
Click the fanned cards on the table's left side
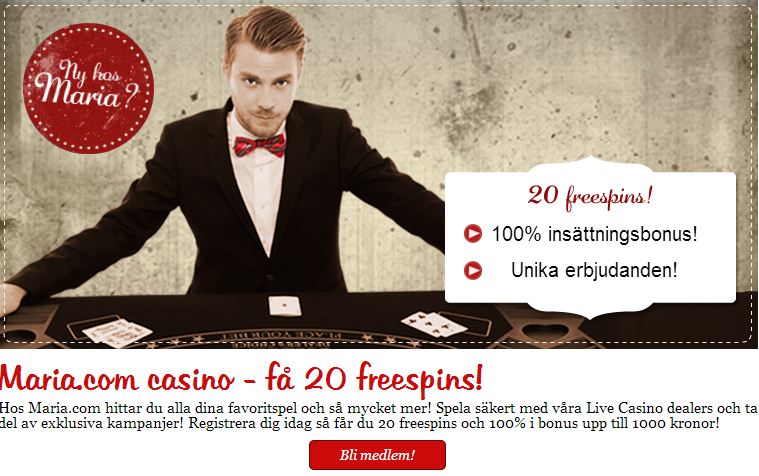click(x=117, y=333)
